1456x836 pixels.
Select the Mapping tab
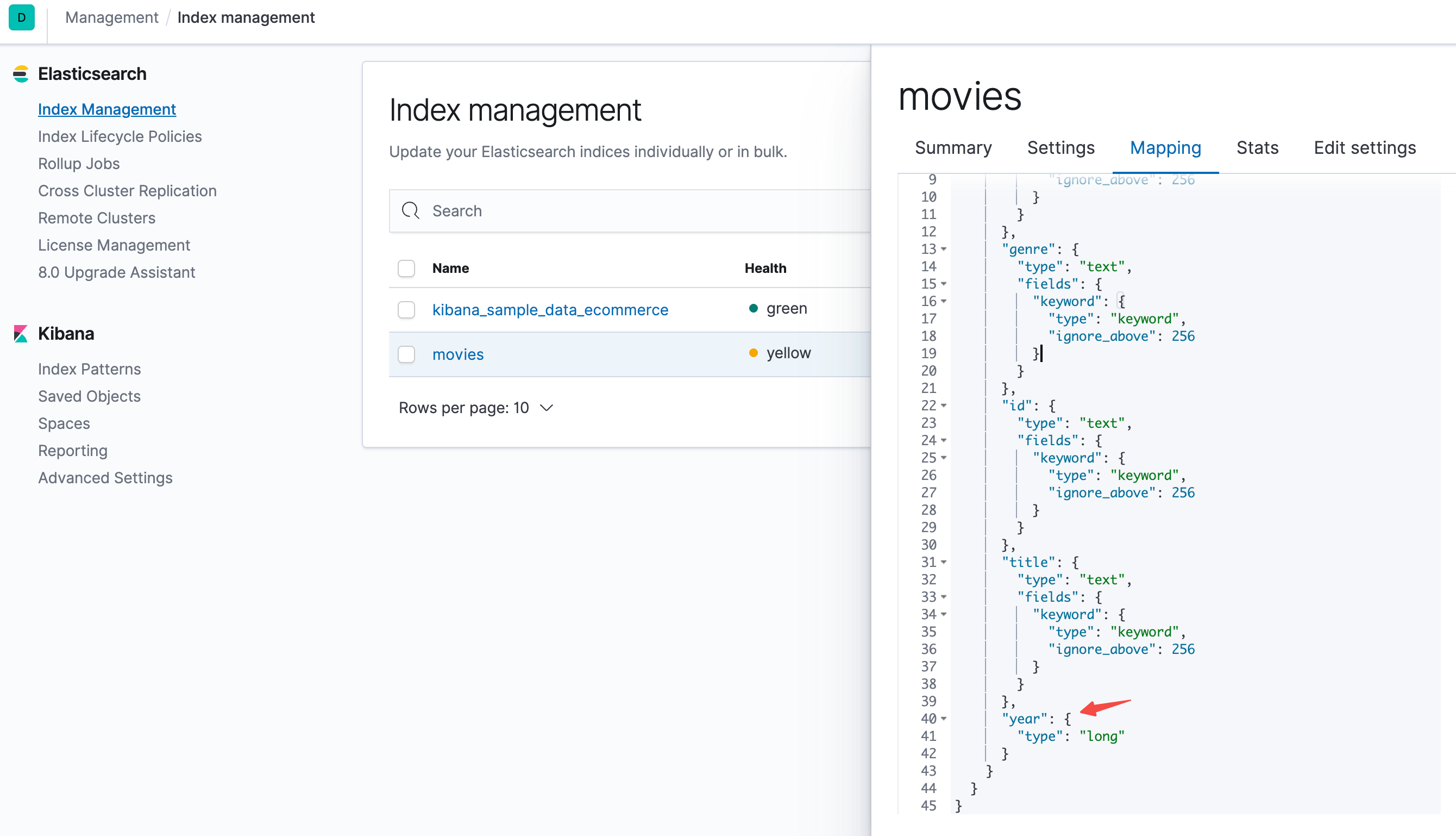pyautogui.click(x=1165, y=147)
